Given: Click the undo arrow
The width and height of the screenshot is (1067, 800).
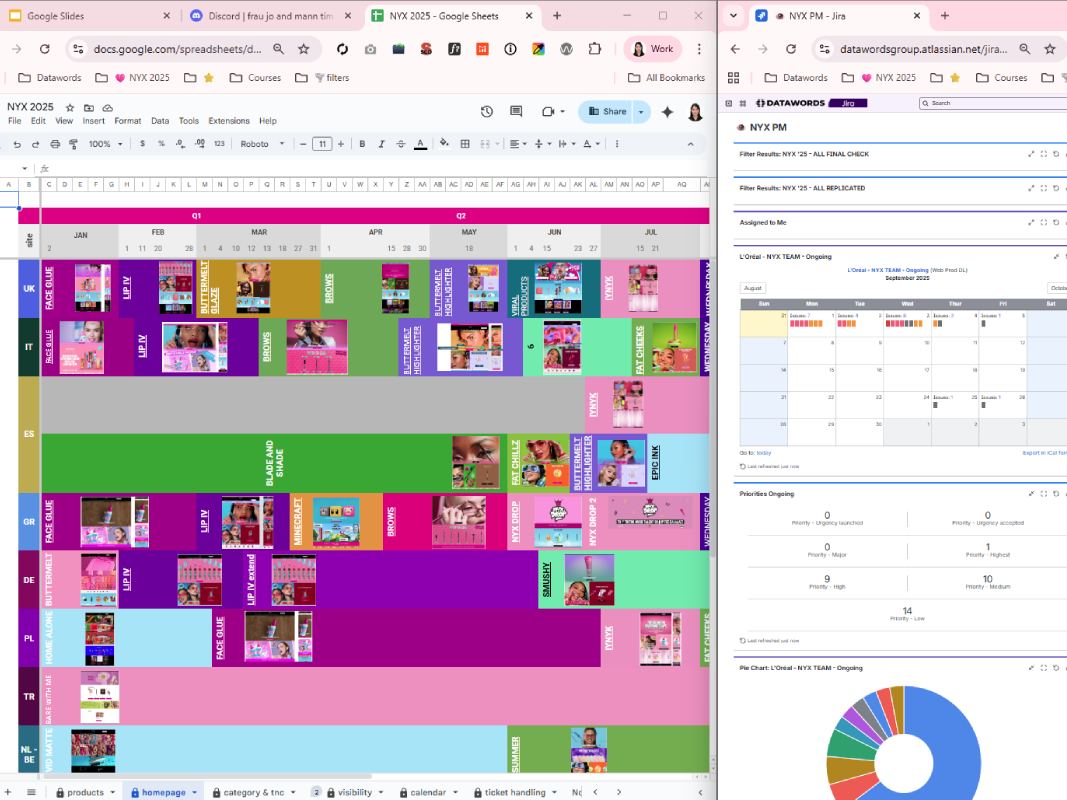Looking at the screenshot, I should pyautogui.click(x=17, y=144).
